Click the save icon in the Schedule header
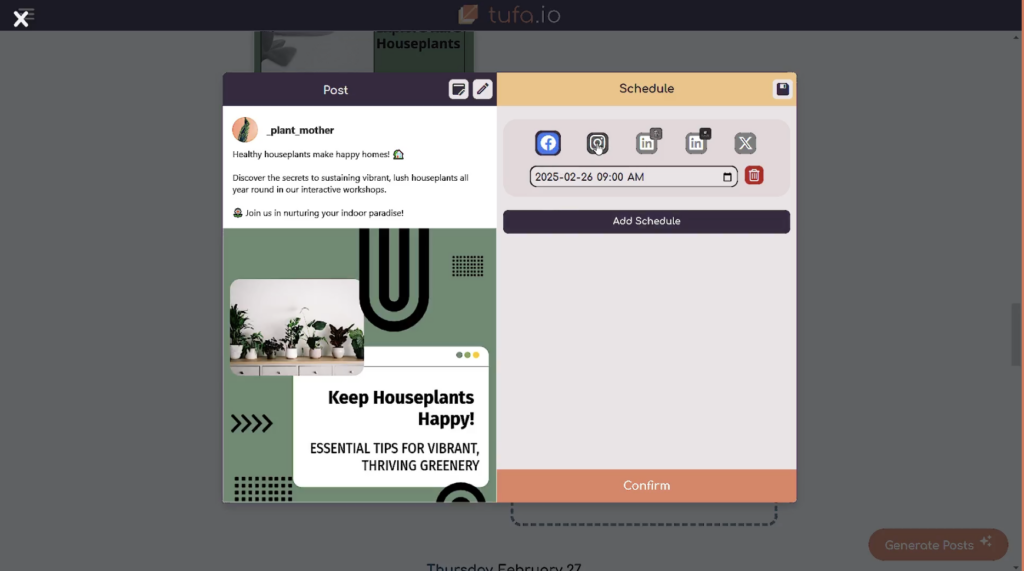1024x571 pixels. point(782,89)
